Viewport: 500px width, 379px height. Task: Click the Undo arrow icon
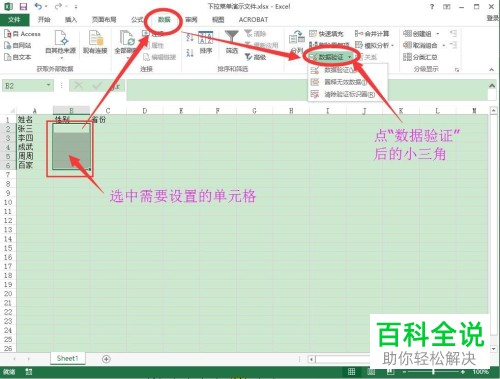(38, 6)
